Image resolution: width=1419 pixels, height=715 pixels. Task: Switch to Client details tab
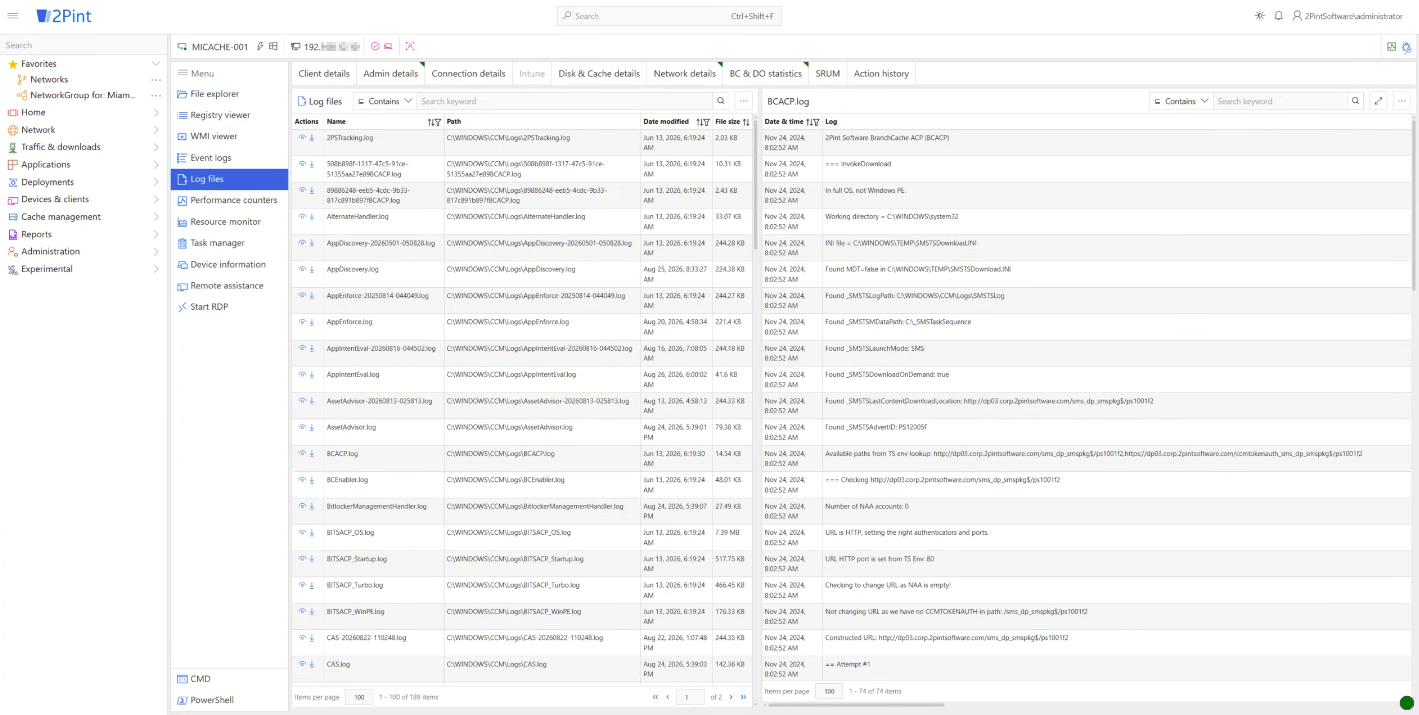[x=324, y=73]
